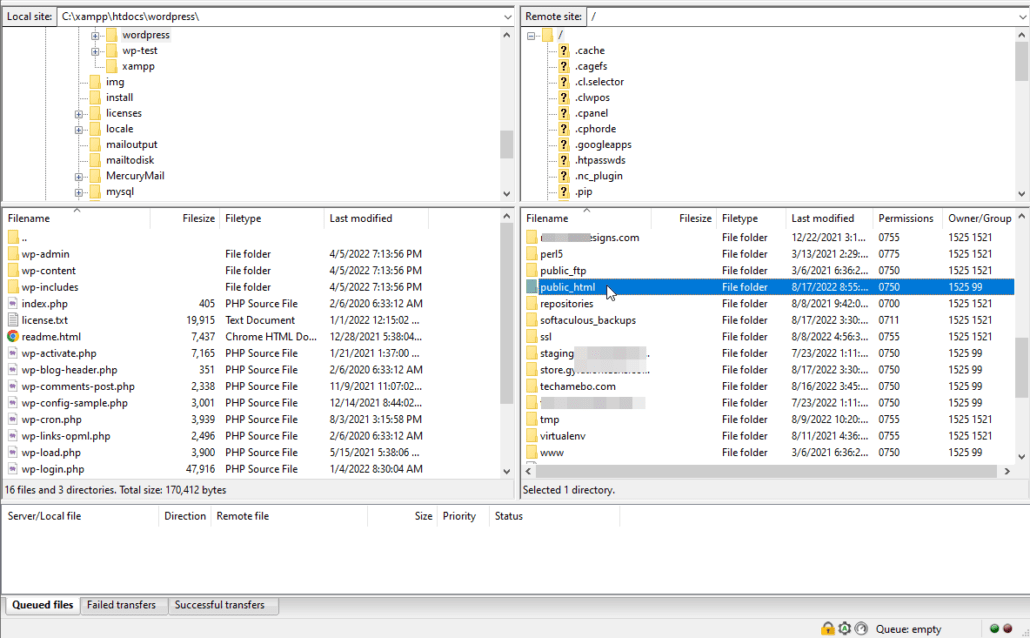Select the readme.html Chrome file icon
Viewport: 1030px width, 638px height.
pos(12,336)
